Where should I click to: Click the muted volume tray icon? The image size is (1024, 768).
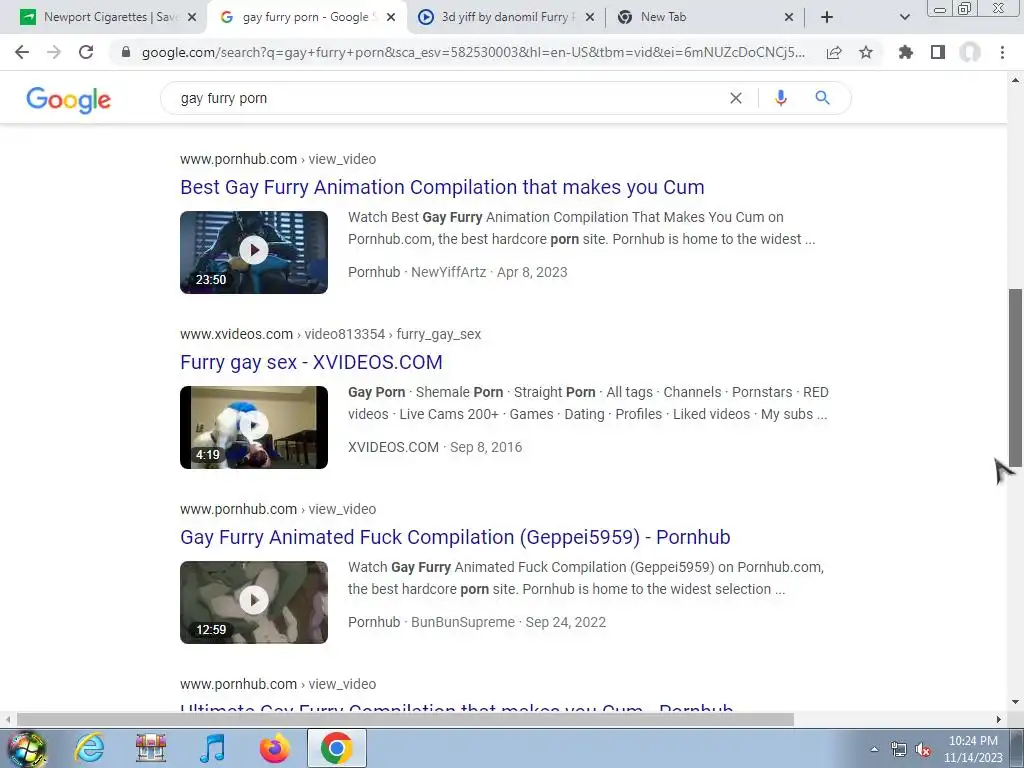[923, 750]
